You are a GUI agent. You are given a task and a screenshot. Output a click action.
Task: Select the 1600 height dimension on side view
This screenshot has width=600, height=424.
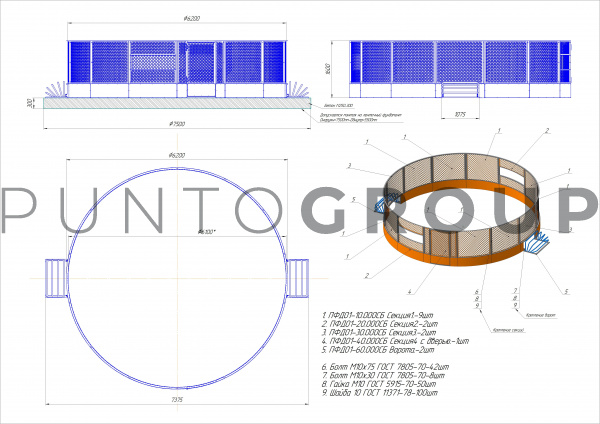328,69
